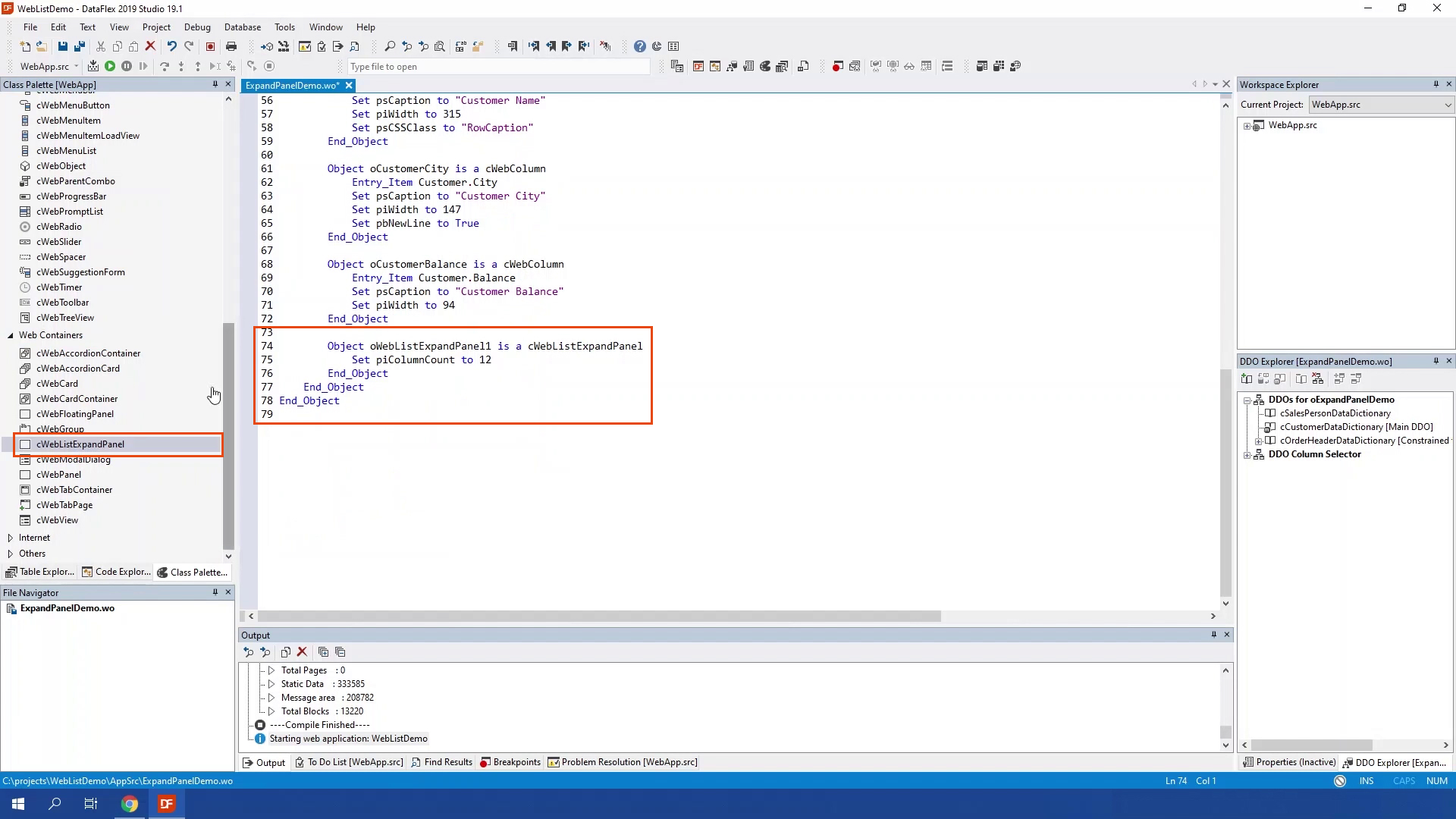Viewport: 1456px width, 819px height.
Task: Toggle pin on the Output panel
Action: [1213, 635]
